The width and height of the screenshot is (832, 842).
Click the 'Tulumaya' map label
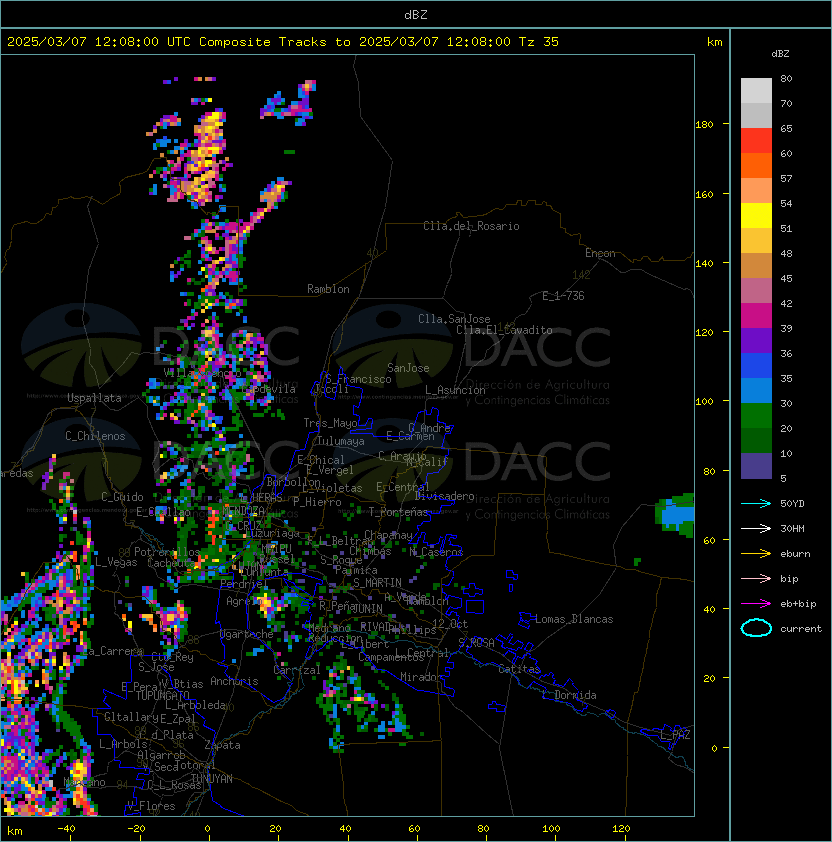(341, 441)
